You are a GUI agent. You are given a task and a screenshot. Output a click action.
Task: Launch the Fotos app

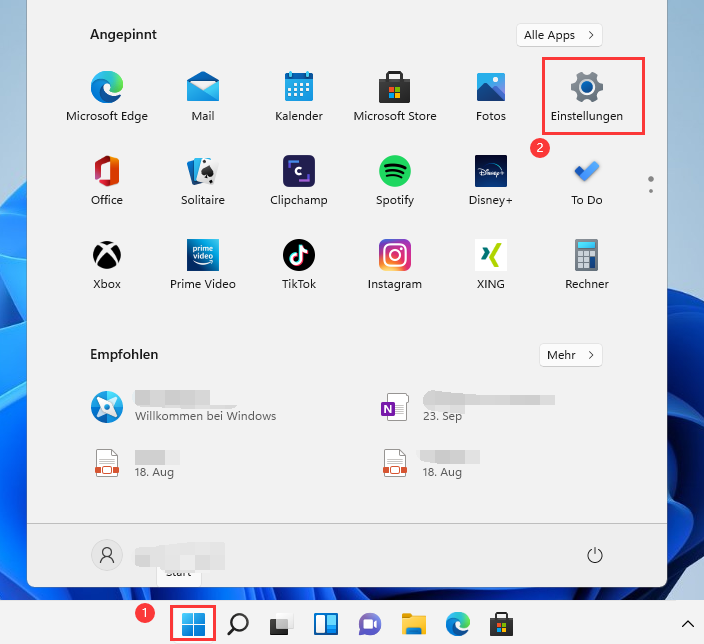(x=491, y=96)
